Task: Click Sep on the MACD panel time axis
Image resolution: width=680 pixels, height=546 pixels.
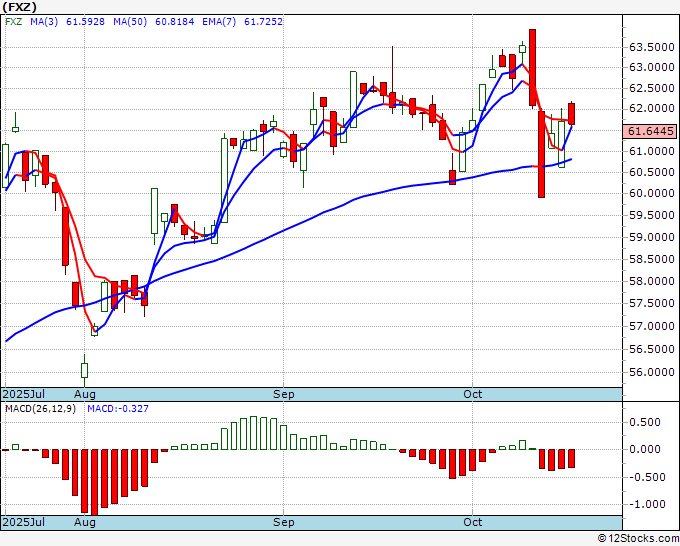Action: point(284,522)
